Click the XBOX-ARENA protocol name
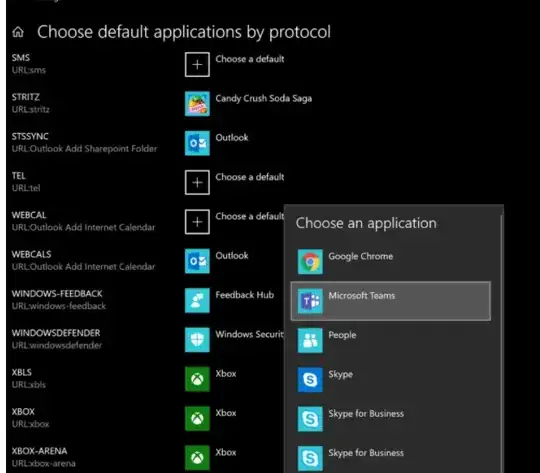 pyautogui.click(x=40, y=451)
